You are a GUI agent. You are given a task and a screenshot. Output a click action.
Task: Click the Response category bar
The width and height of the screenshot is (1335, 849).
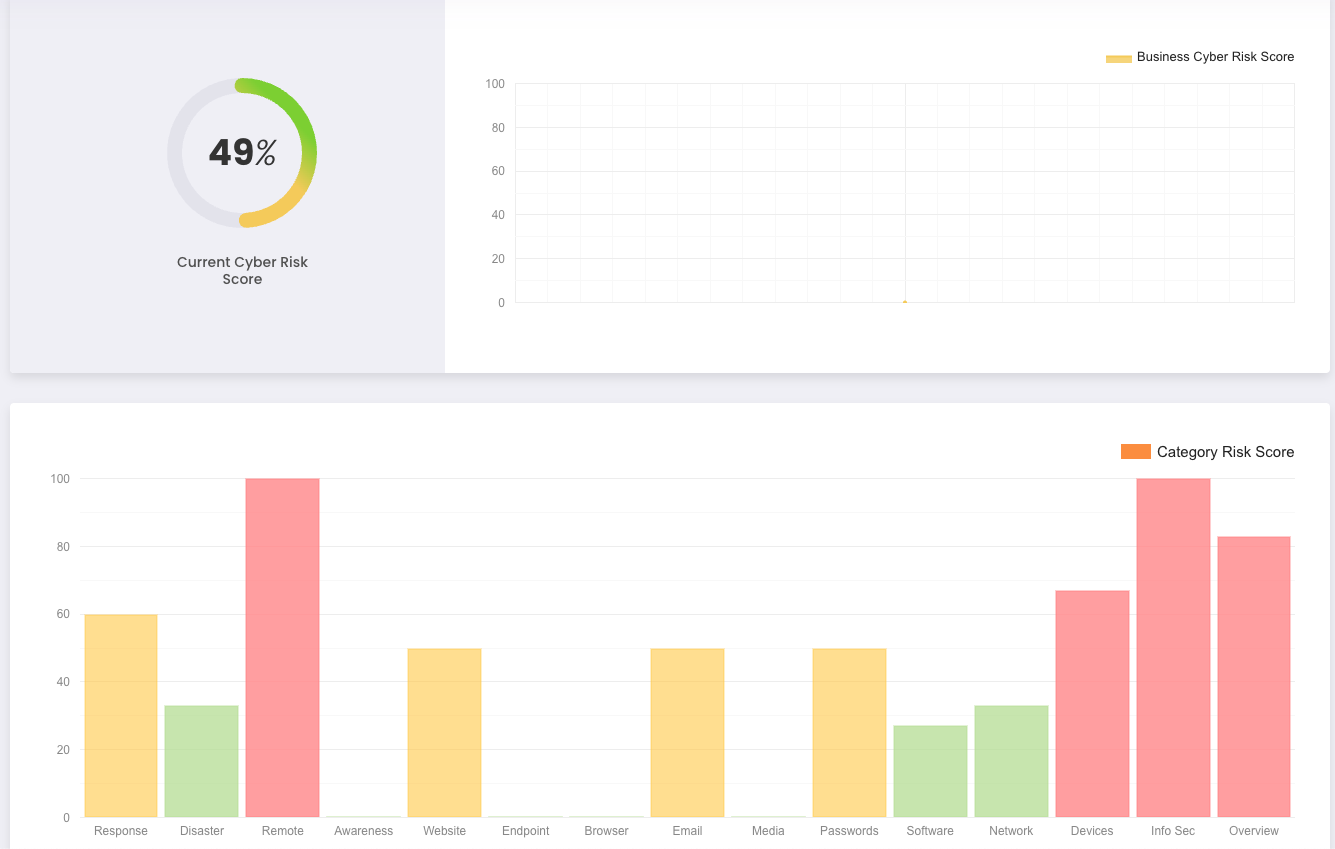click(x=121, y=716)
